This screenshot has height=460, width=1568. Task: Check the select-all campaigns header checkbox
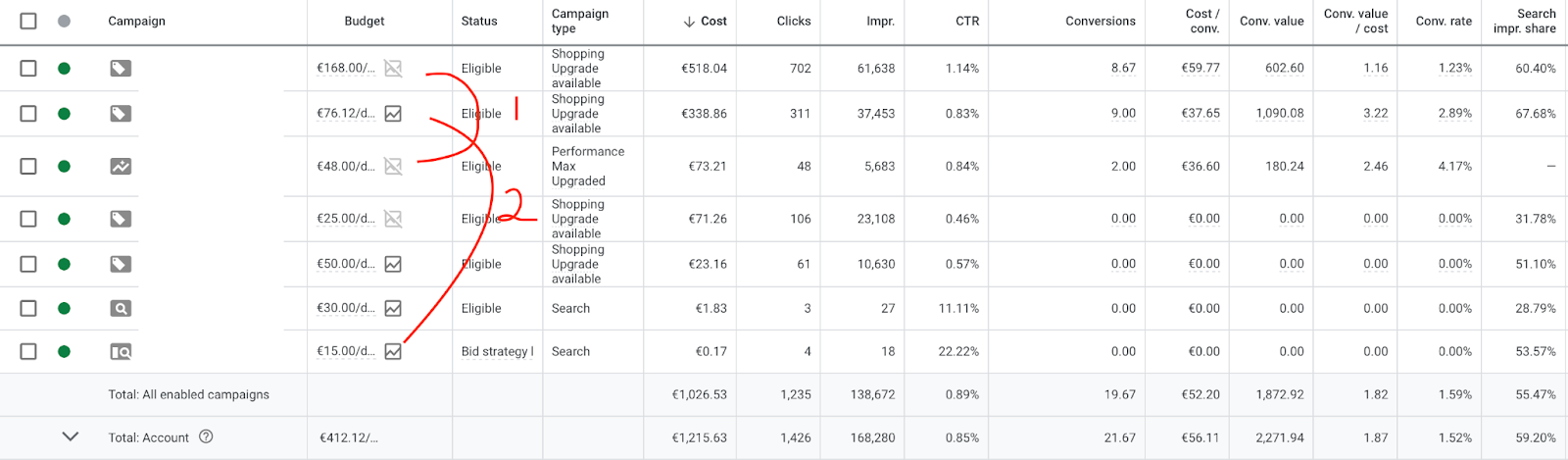pos(28,21)
